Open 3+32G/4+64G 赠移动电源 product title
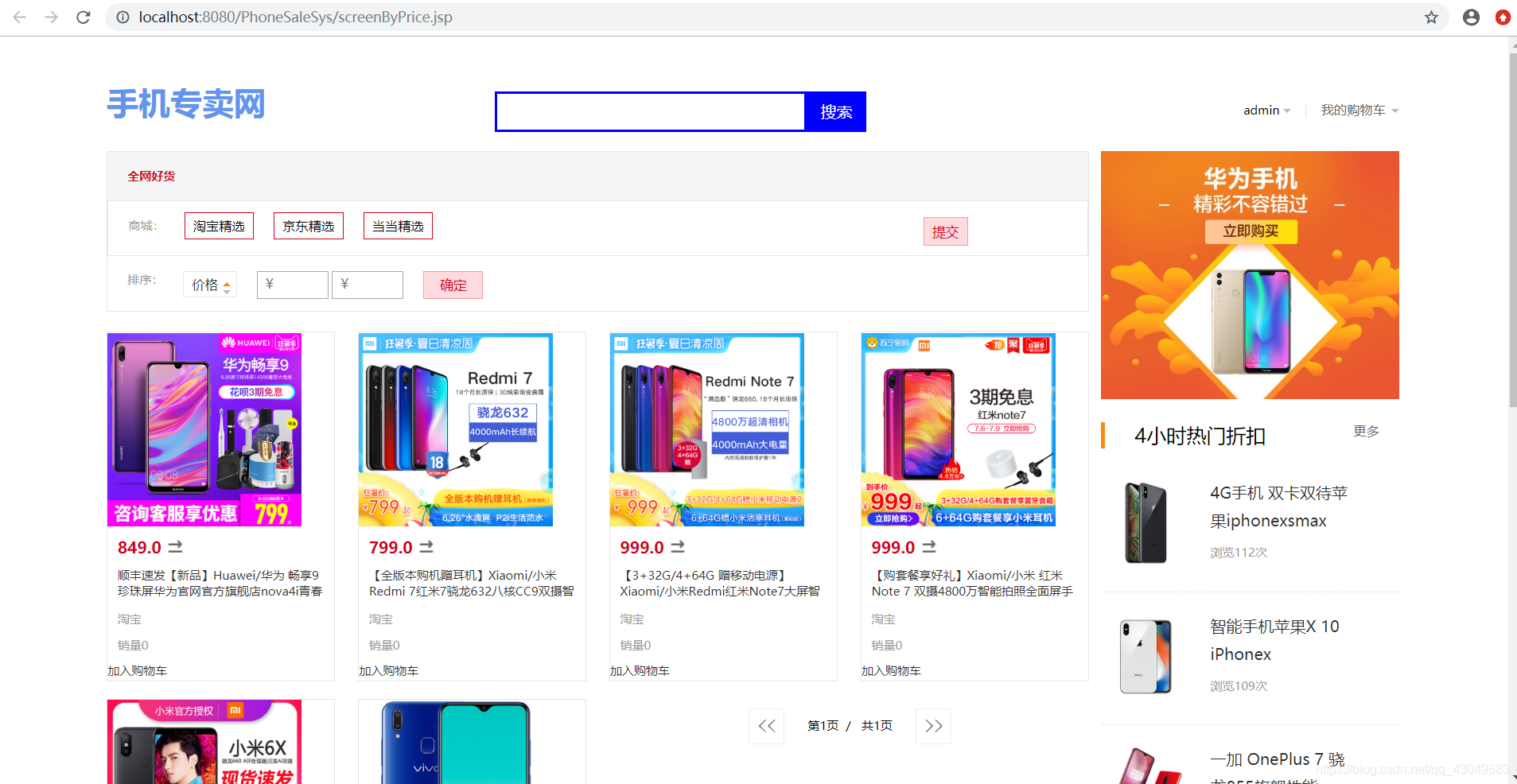This screenshot has width=1517, height=784. pyautogui.click(x=720, y=583)
